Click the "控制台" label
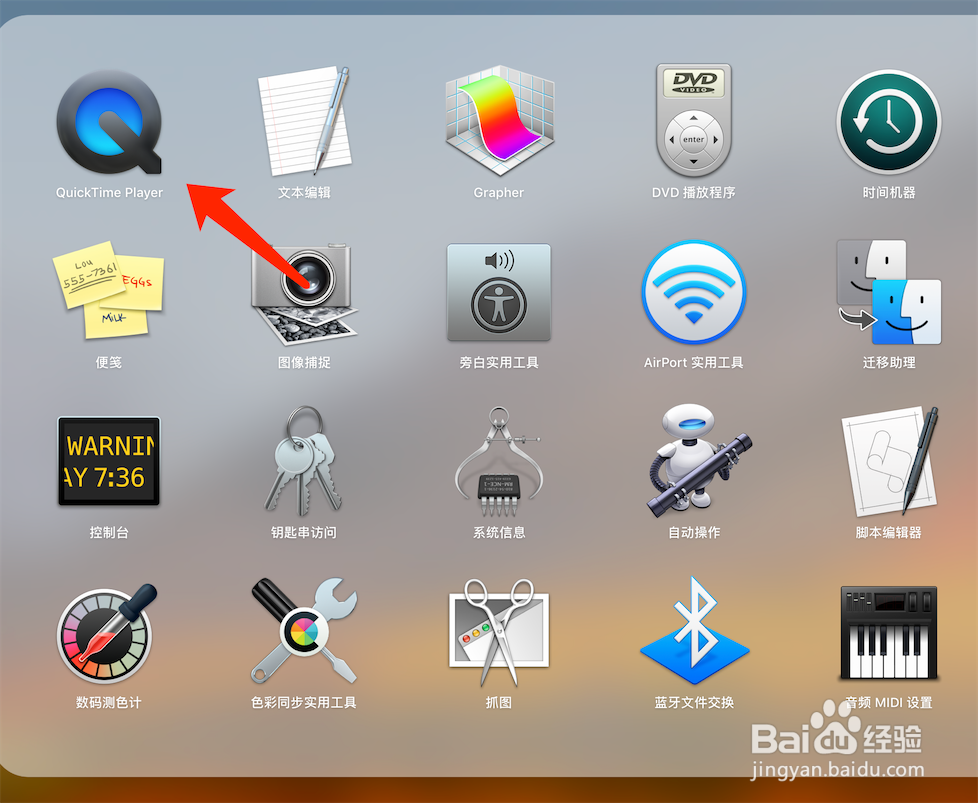Image resolution: width=978 pixels, height=803 pixels. [109, 533]
